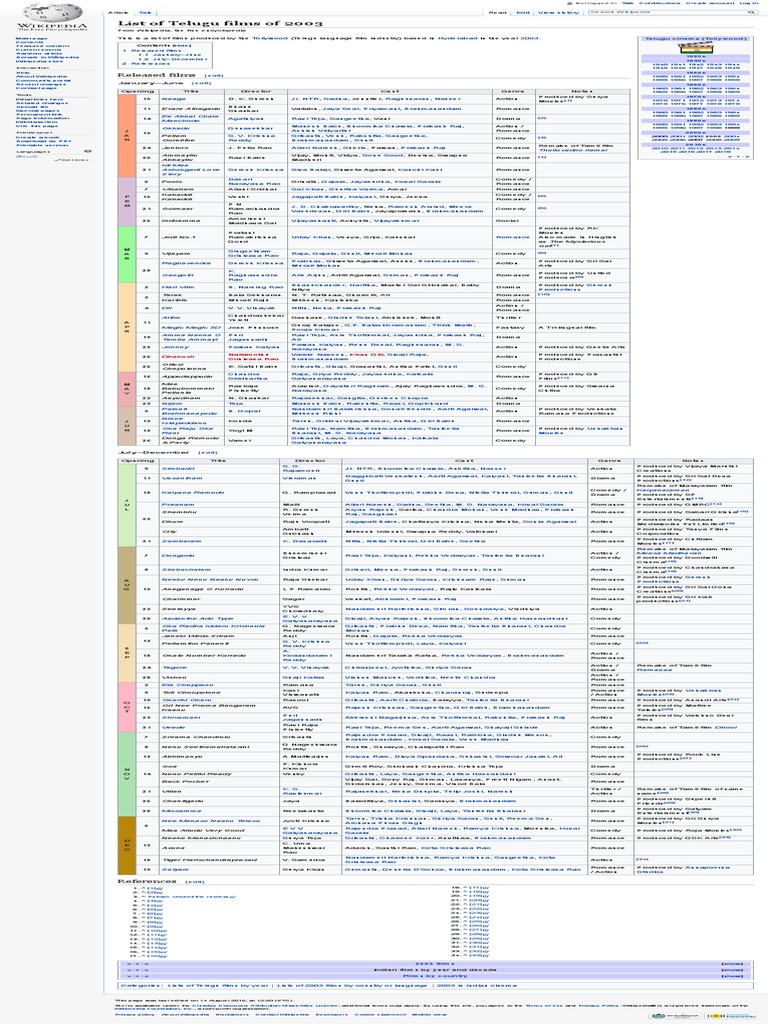Open Main page in the sidebar
This screenshot has width=768, height=1024.
click(31, 39)
